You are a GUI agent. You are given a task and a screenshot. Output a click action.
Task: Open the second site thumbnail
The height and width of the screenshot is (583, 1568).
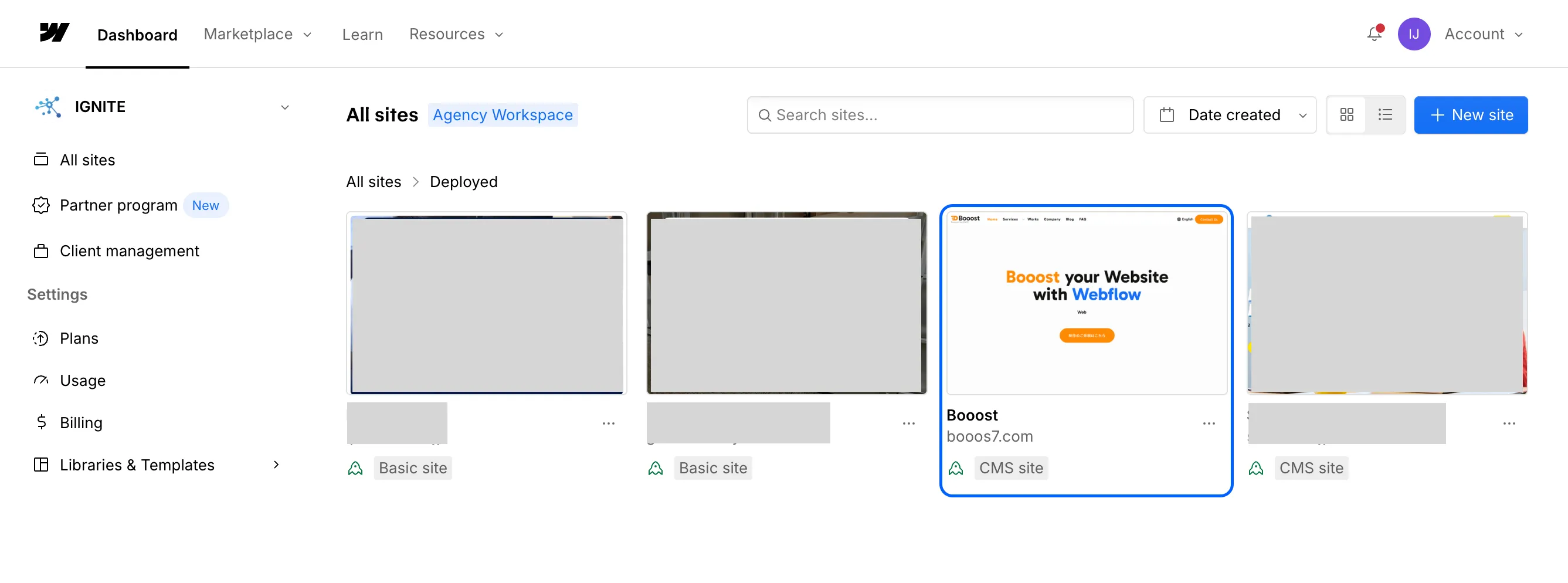tap(786, 303)
